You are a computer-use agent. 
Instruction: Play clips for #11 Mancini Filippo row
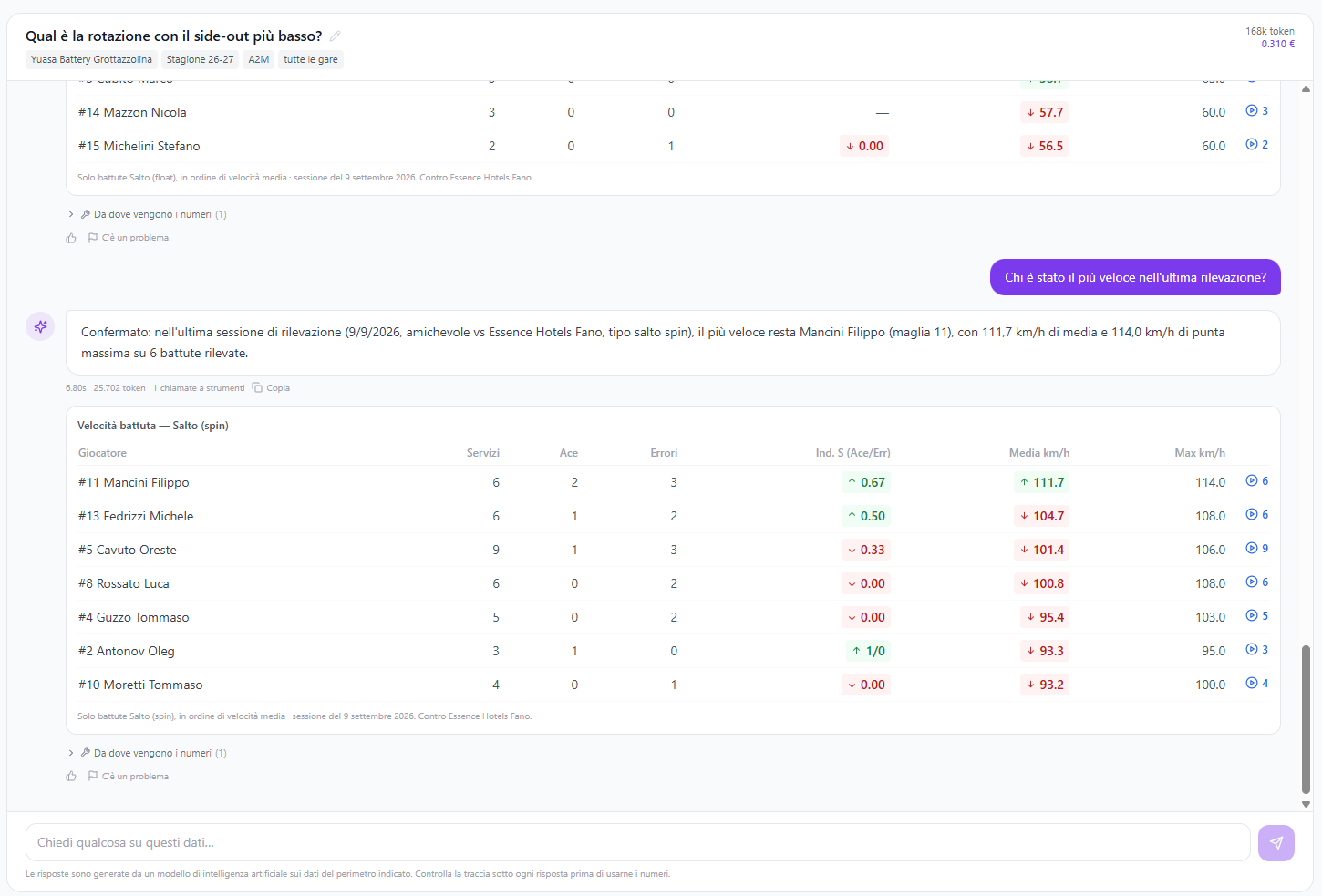pyautogui.click(x=1257, y=481)
